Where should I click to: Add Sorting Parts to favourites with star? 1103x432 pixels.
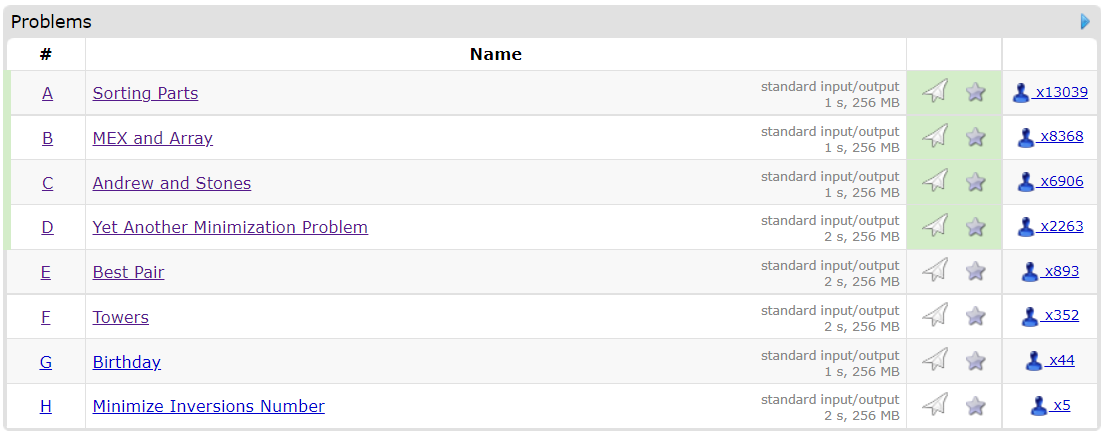click(x=976, y=92)
